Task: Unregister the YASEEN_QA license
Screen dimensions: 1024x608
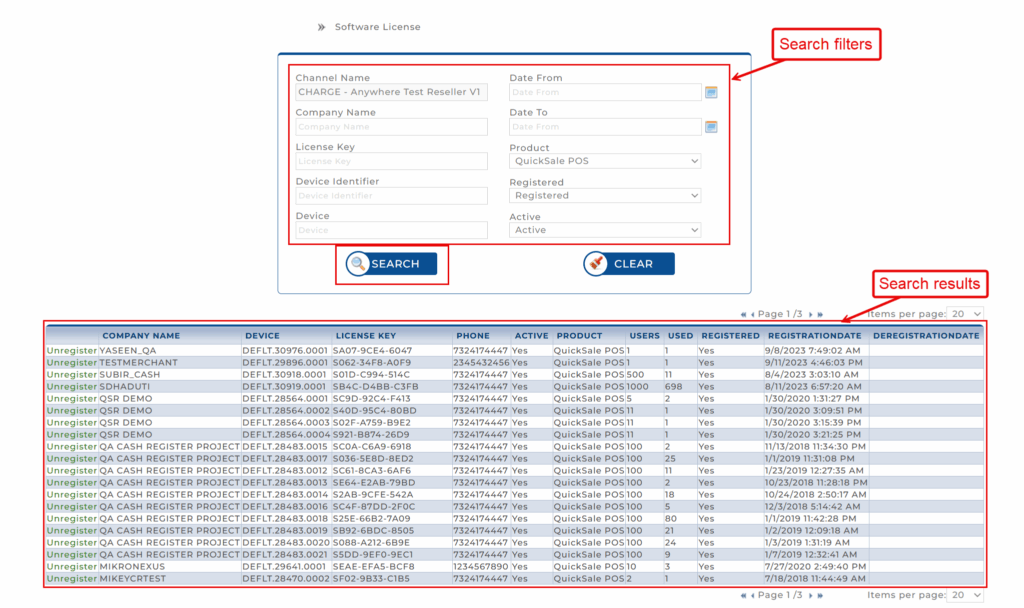Action: point(72,351)
